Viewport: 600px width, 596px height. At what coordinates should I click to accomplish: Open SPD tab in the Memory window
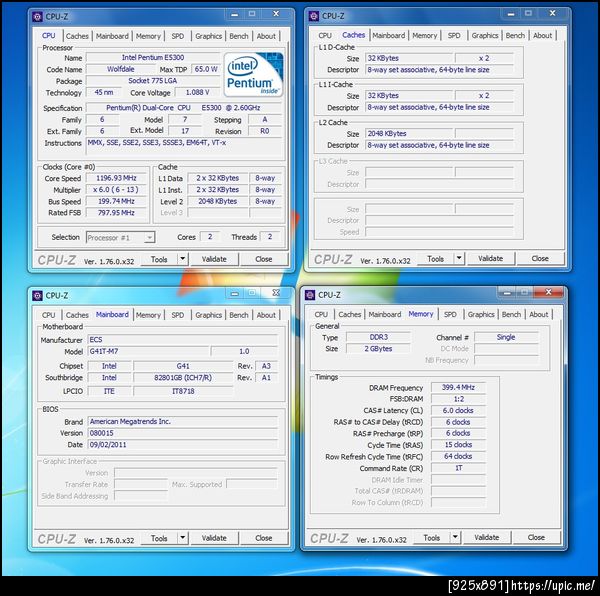450,314
